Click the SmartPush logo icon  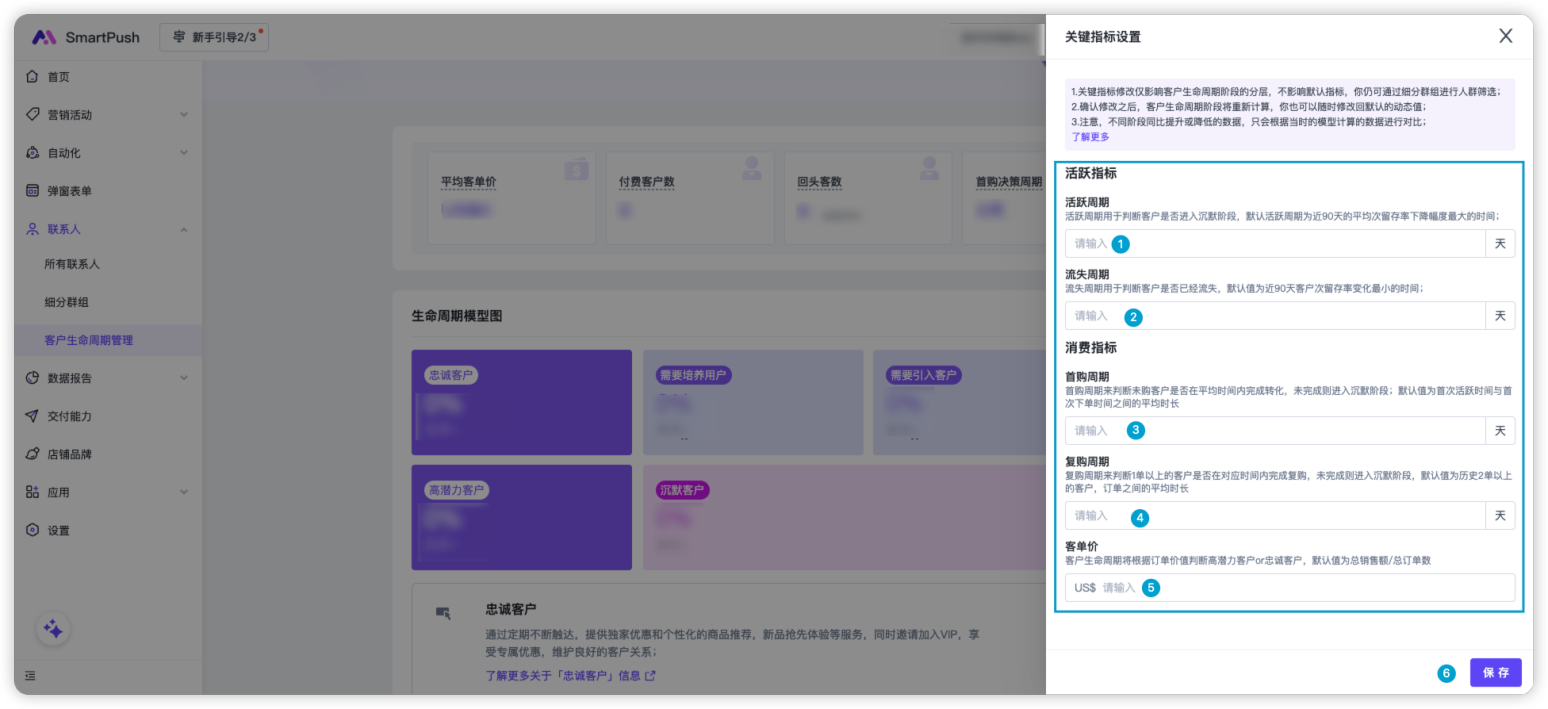point(44,37)
